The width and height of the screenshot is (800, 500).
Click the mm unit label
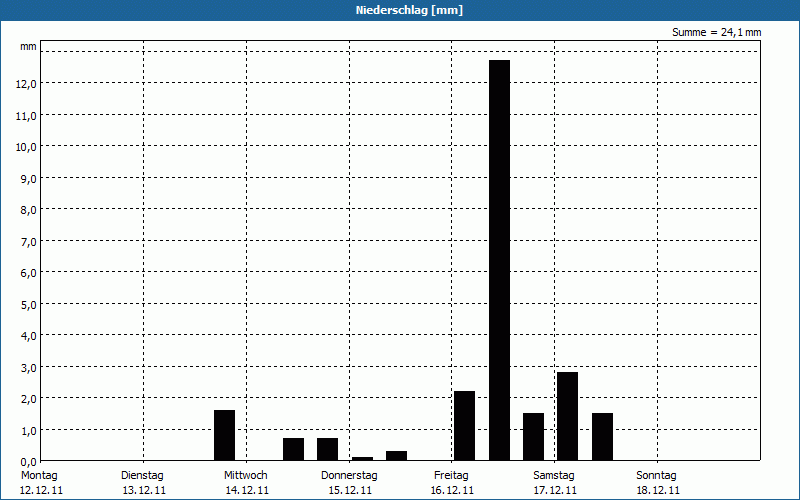click(x=28, y=46)
